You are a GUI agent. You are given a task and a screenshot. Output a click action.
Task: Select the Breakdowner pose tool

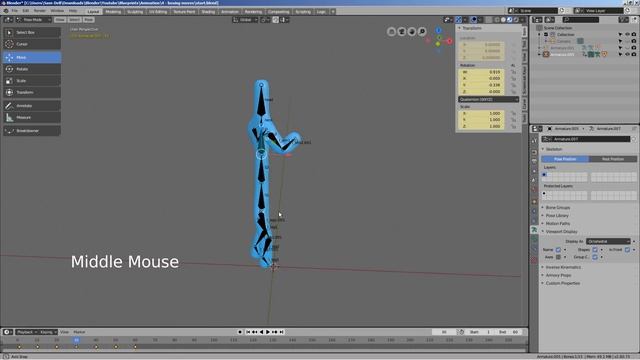[x=32, y=131]
